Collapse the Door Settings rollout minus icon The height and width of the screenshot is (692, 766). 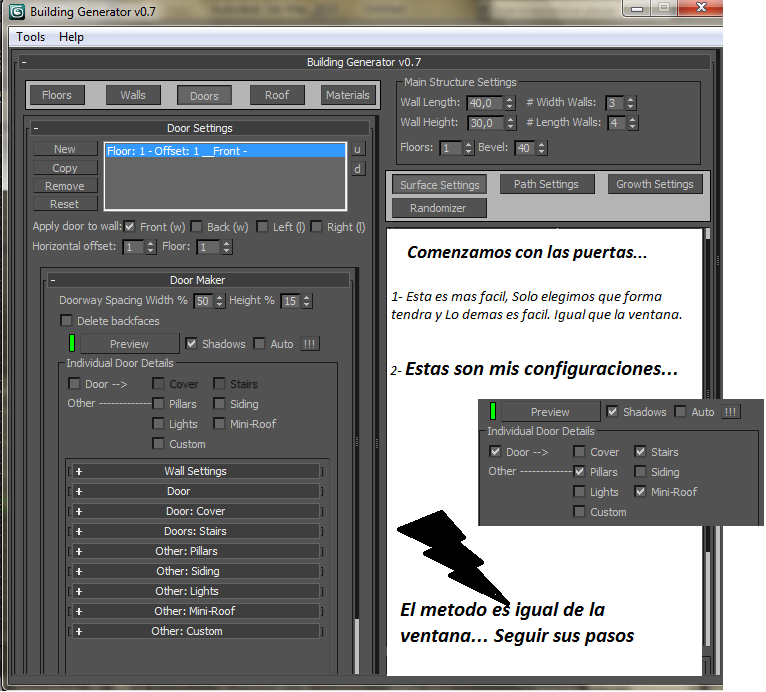point(36,128)
